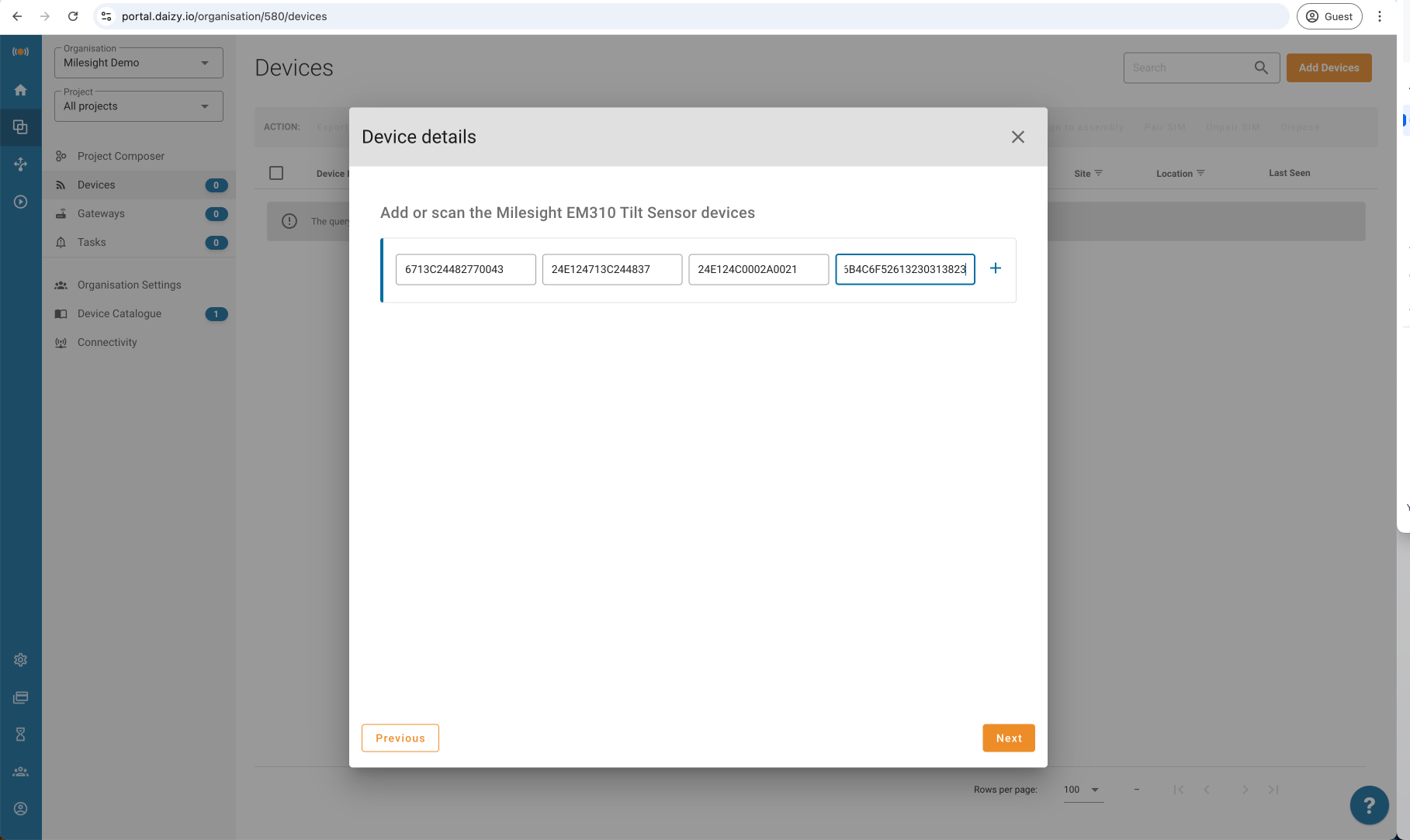Go to first page pagination icon
1410x840 pixels.
[x=1179, y=790]
